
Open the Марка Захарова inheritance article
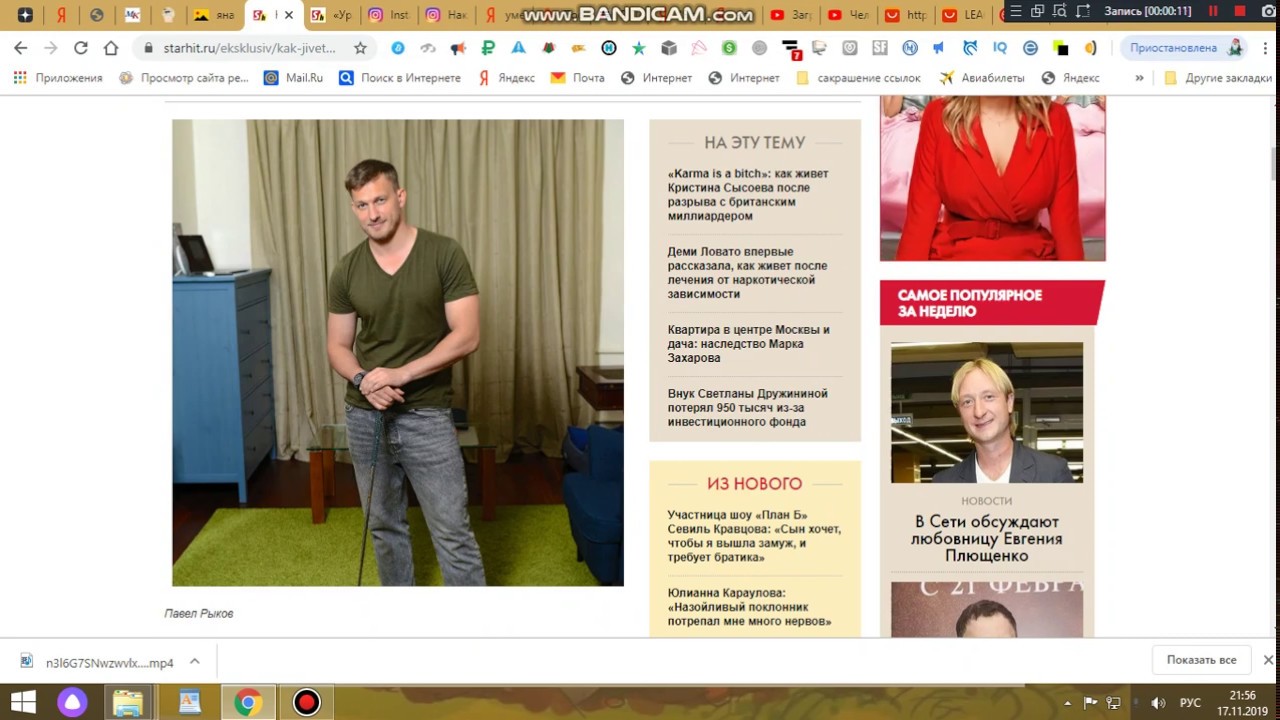click(748, 344)
